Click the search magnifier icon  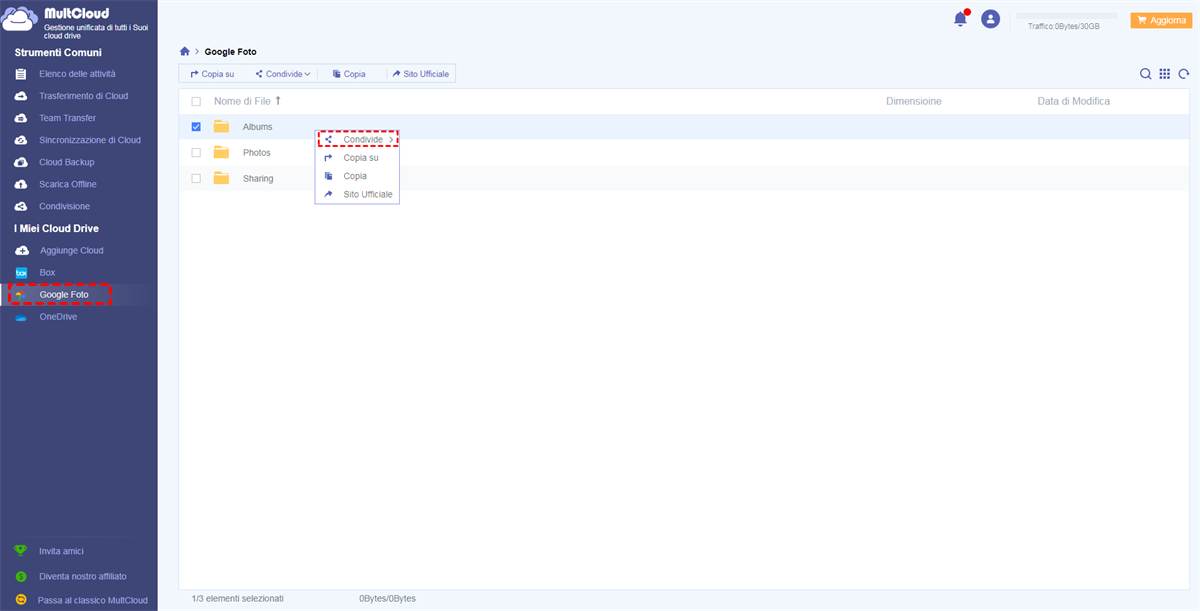tap(1146, 74)
